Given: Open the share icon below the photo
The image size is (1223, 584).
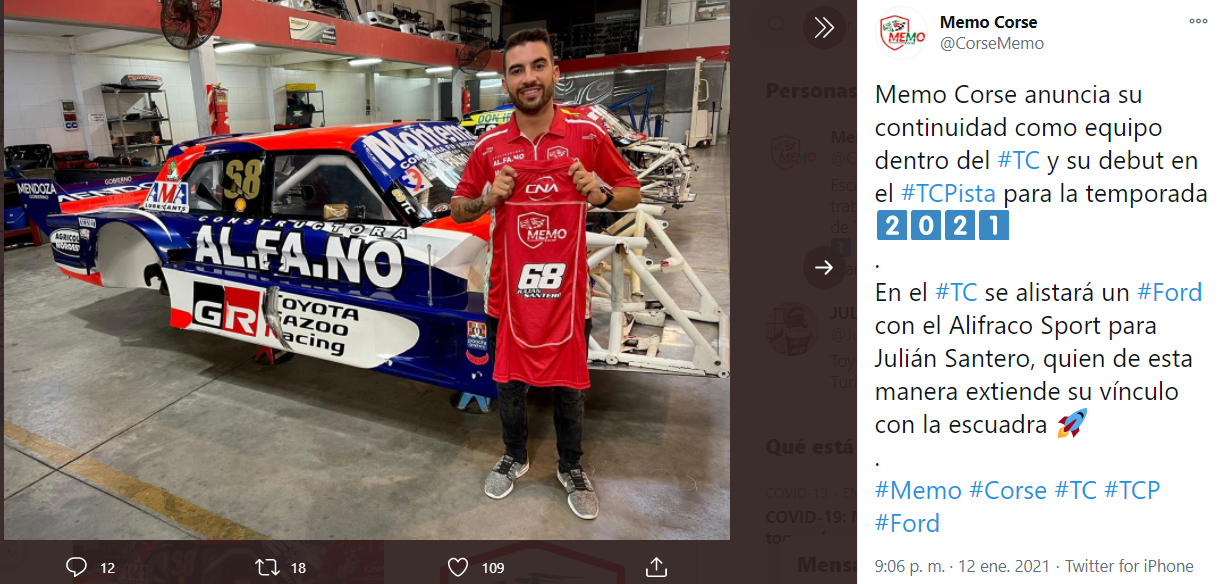Looking at the screenshot, I should (656, 567).
